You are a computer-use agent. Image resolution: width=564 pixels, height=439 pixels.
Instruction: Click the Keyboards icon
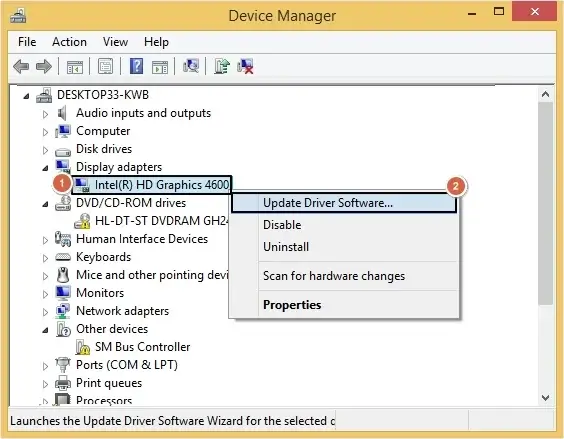(x=63, y=257)
